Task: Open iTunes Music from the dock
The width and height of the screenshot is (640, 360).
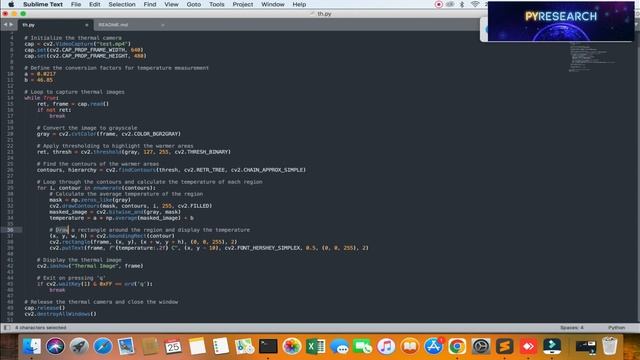Action: click(x=386, y=347)
